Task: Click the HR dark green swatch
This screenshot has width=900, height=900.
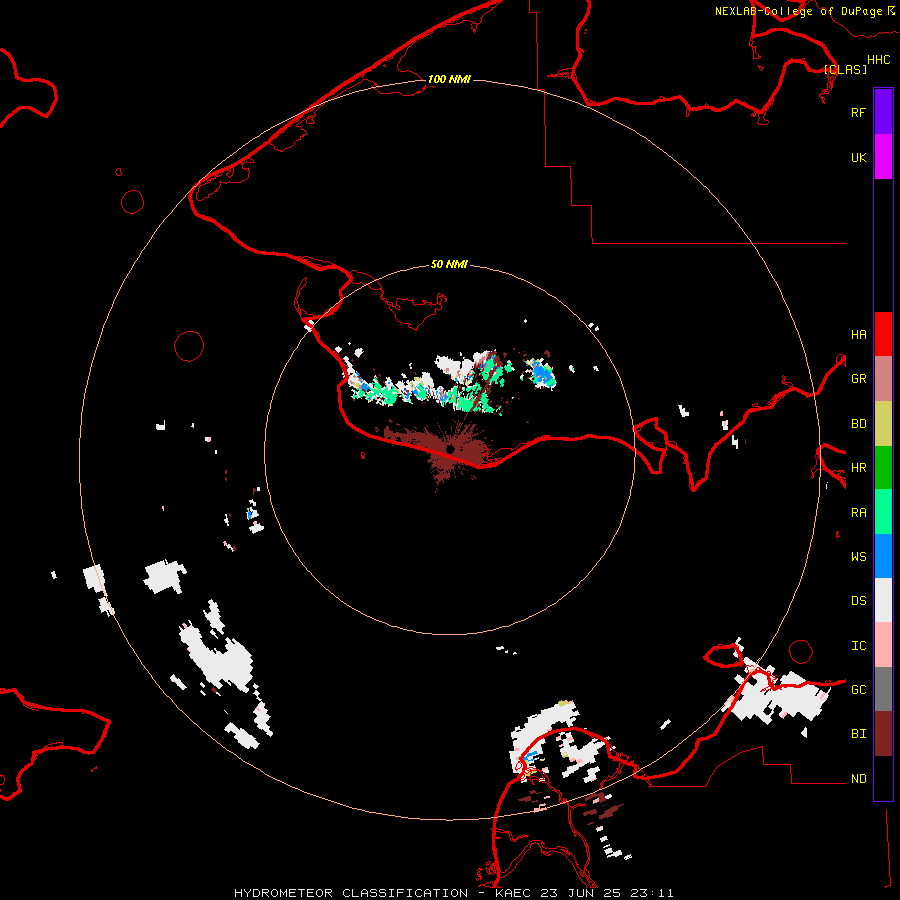Action: 883,468
